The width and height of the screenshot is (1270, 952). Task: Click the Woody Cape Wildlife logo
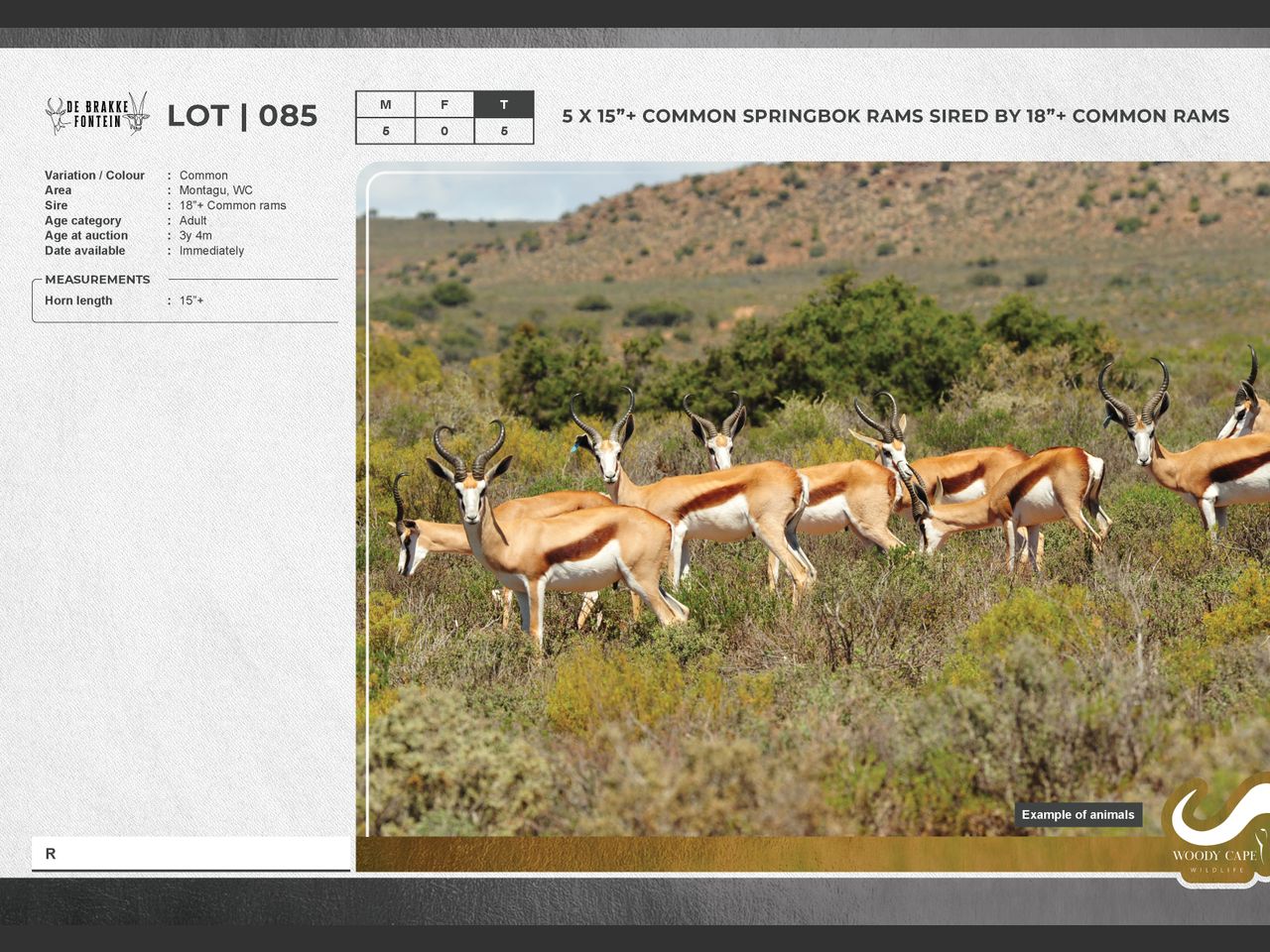(1216, 831)
